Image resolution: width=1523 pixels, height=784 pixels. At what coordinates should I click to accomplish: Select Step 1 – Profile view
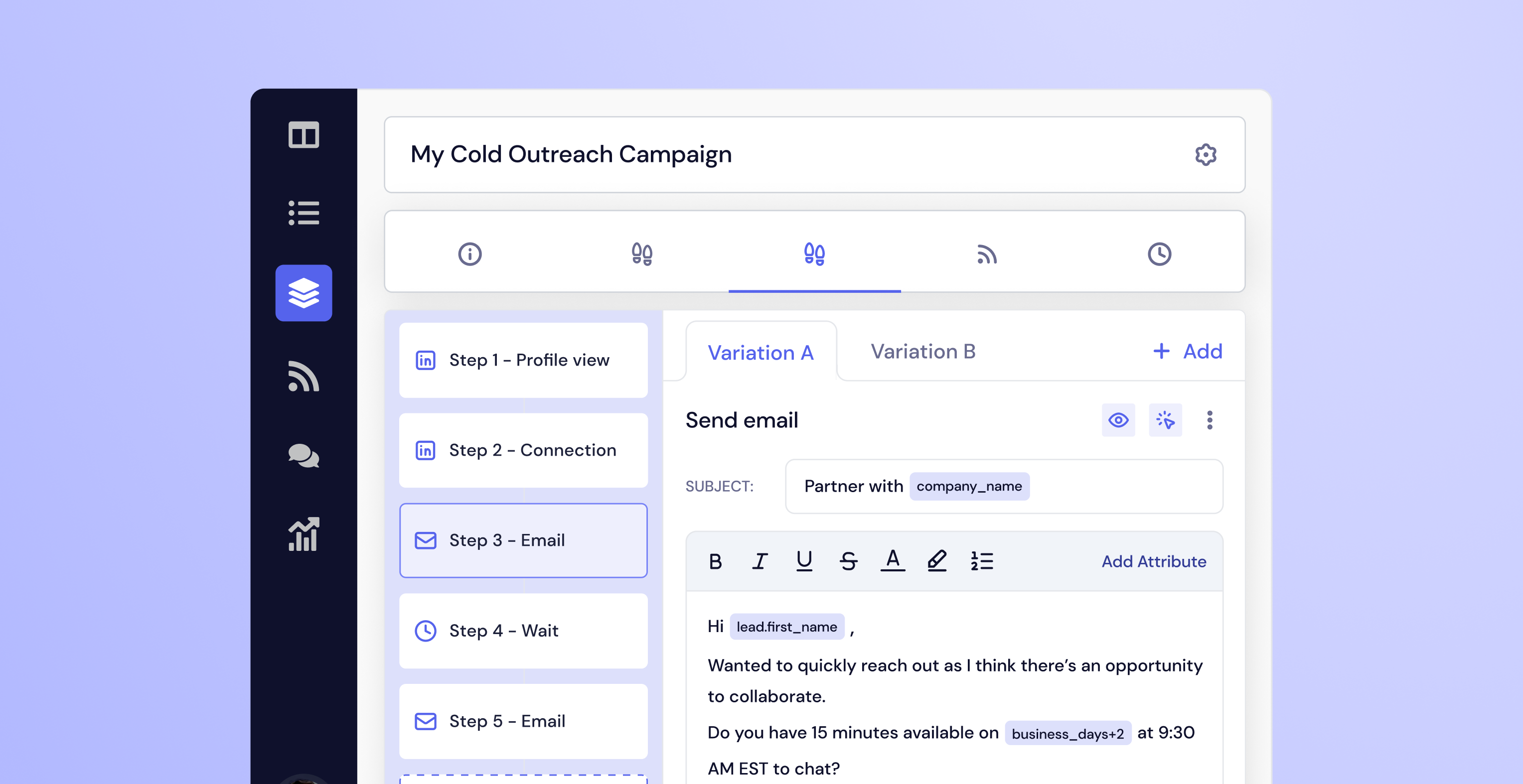(523, 360)
